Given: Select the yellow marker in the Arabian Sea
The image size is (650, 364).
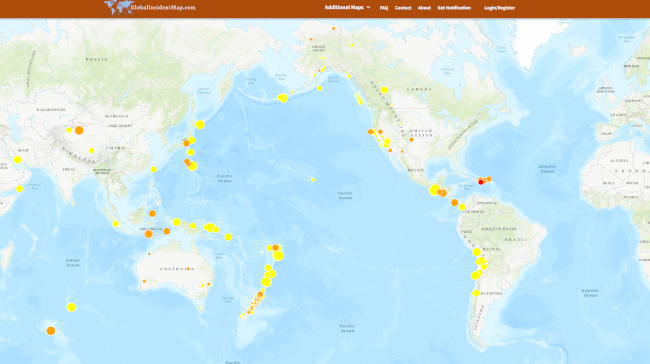Looking at the screenshot, I should pyautogui.click(x=19, y=189).
